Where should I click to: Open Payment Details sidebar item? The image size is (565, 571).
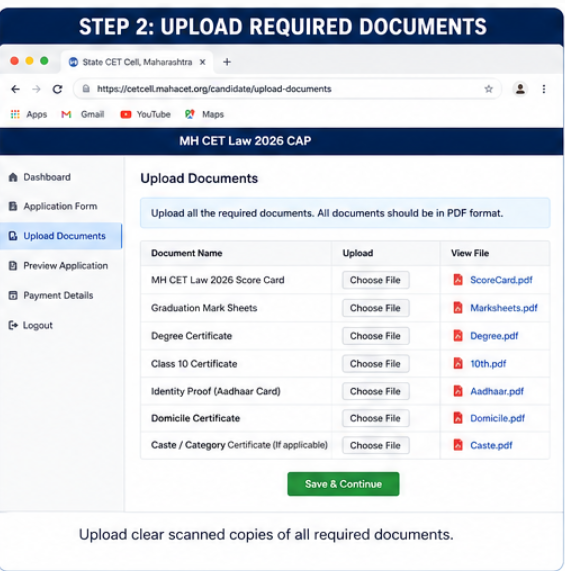51,295
